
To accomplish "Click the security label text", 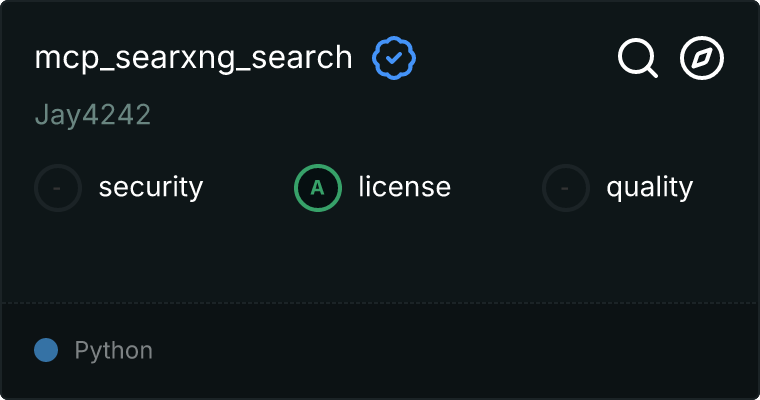I will 150,187.
